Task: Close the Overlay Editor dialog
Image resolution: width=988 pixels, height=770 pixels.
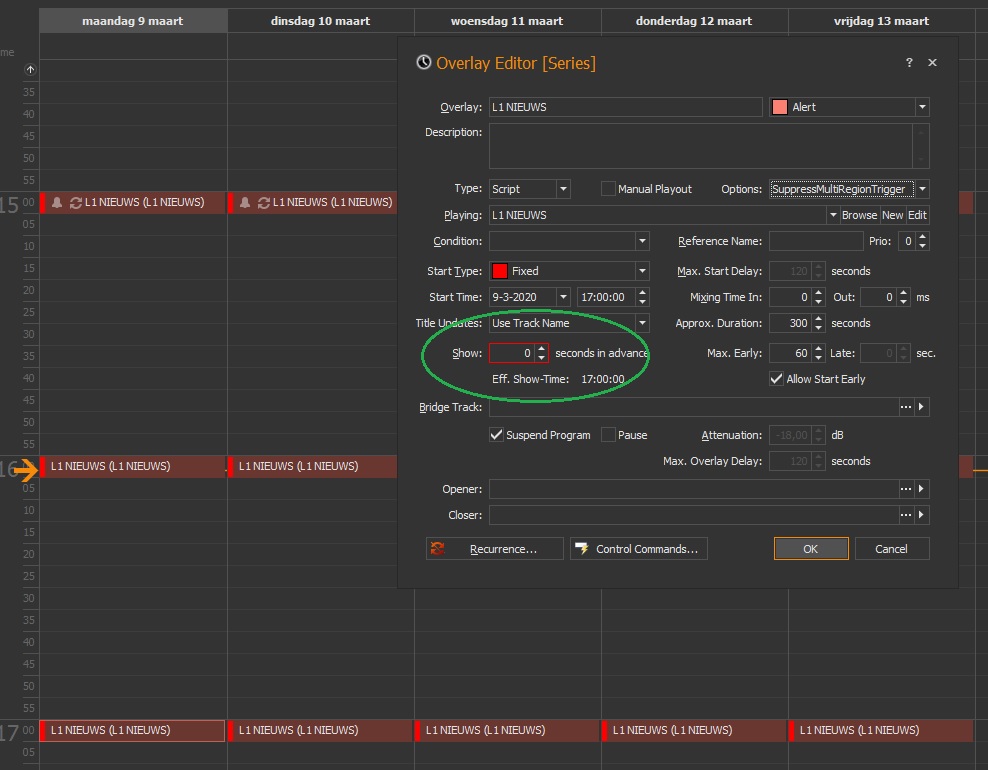Action: pyautogui.click(x=933, y=62)
